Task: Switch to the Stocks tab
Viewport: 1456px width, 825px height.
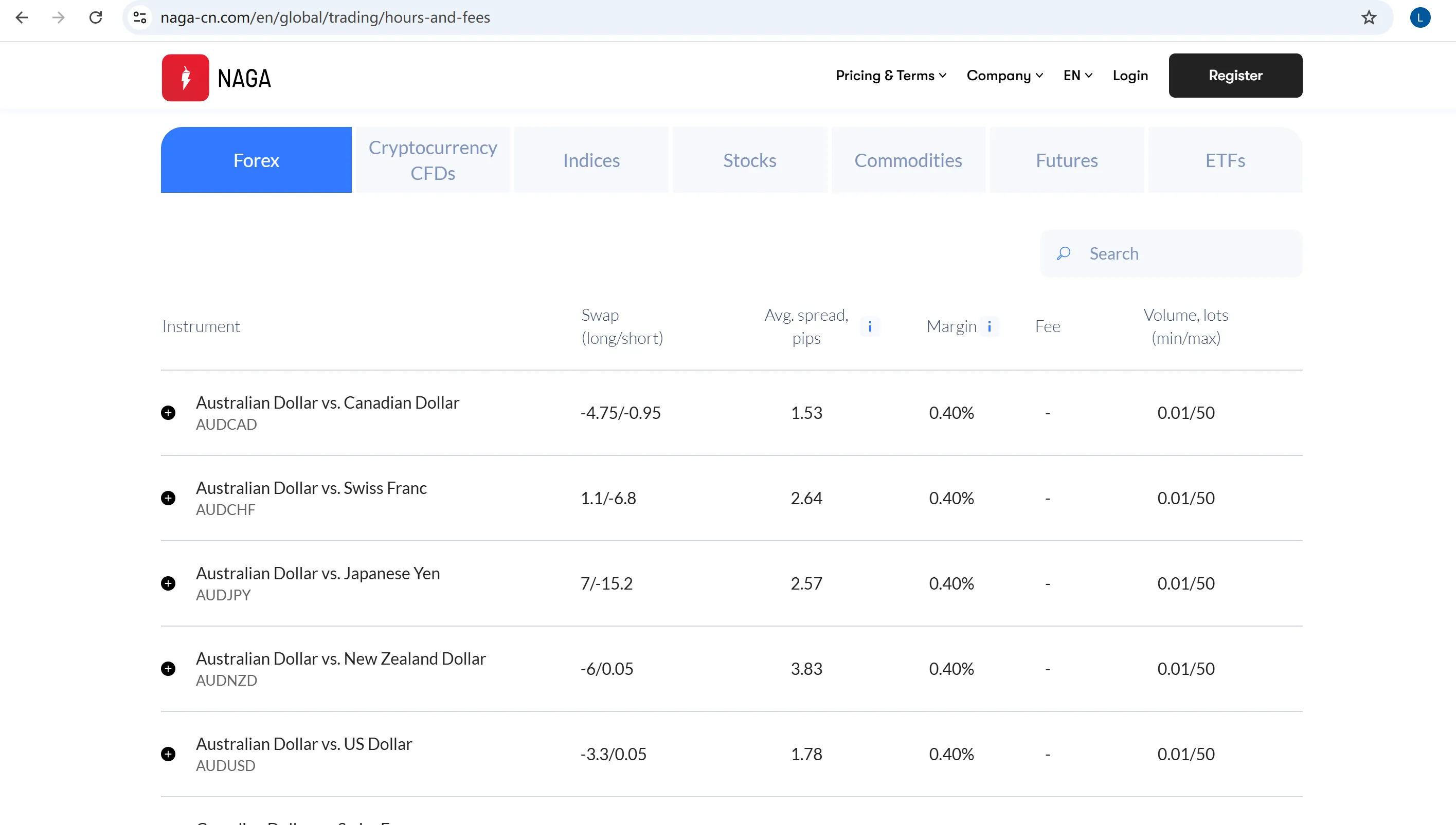Action: [750, 160]
